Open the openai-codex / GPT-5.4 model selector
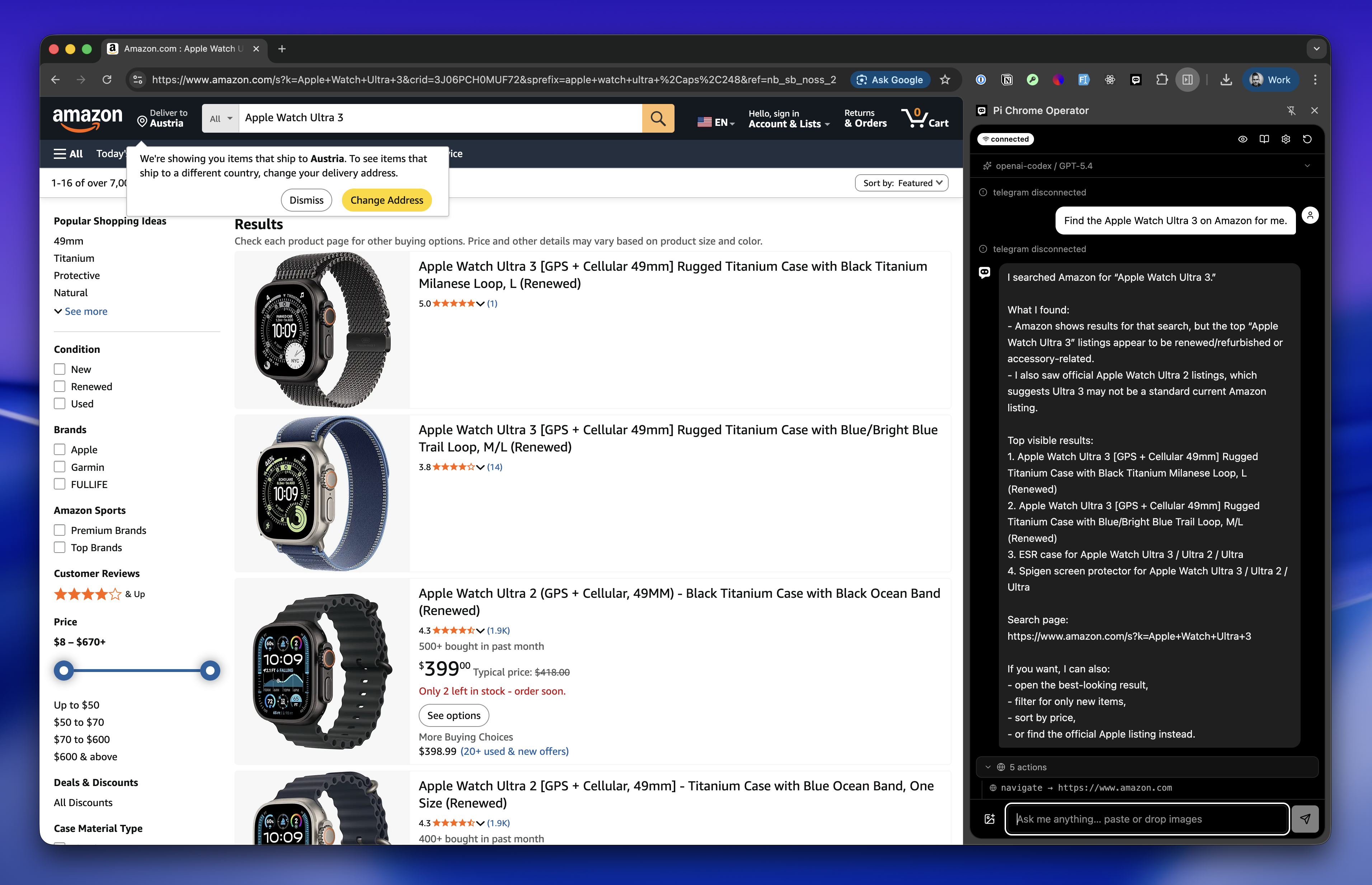Image resolution: width=1372 pixels, height=885 pixels. point(1147,166)
